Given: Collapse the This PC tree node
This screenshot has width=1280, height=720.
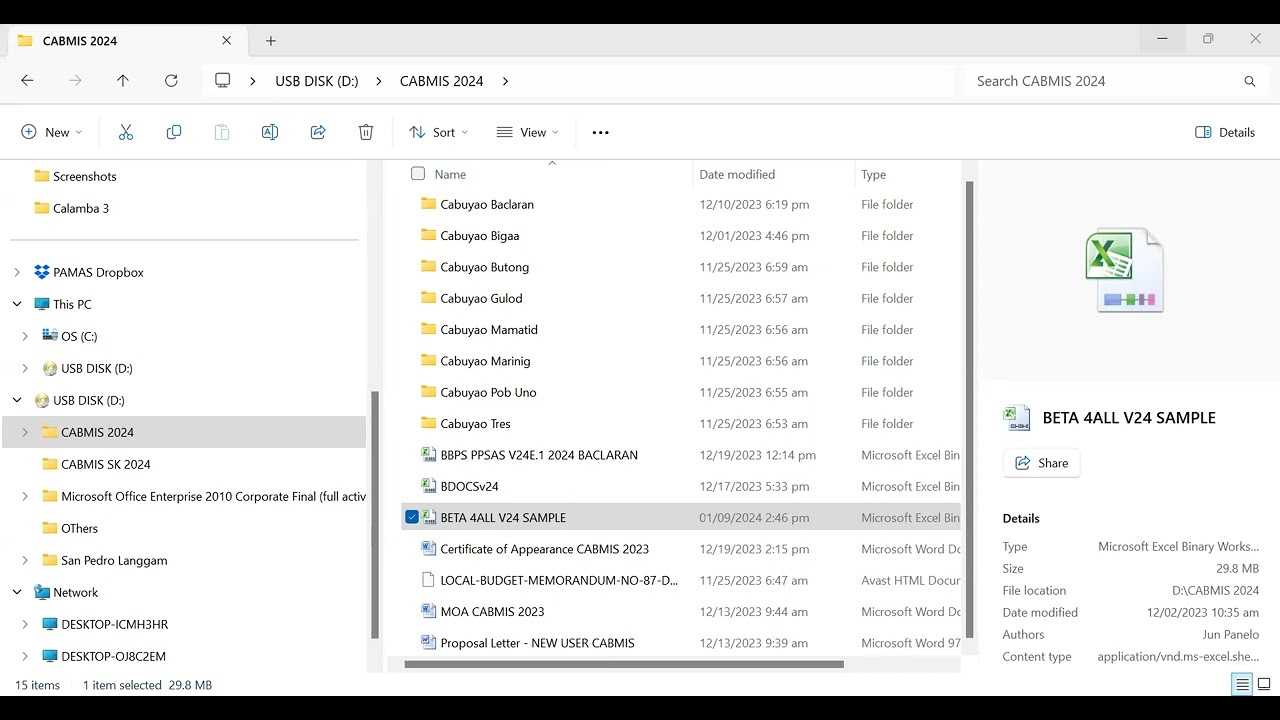Looking at the screenshot, I should [x=17, y=304].
